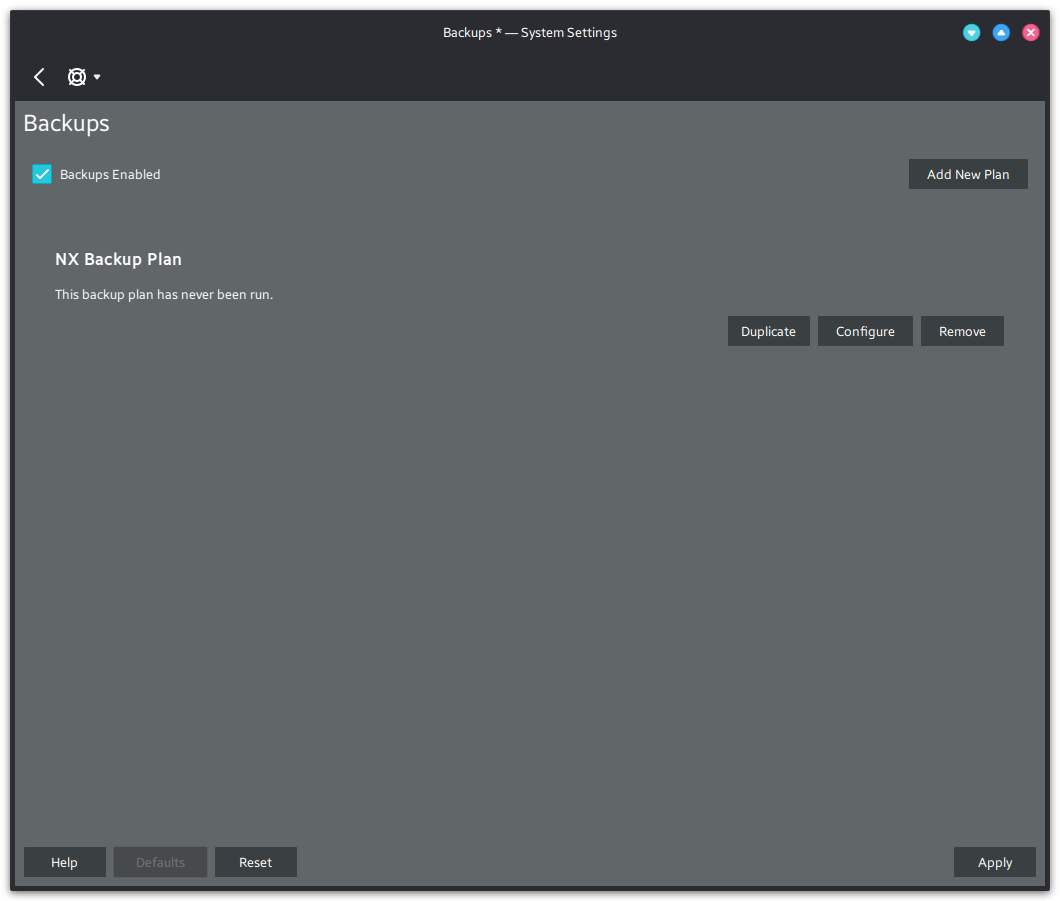Open the help lifebuoy icon menu
1060x901 pixels.
(77, 77)
